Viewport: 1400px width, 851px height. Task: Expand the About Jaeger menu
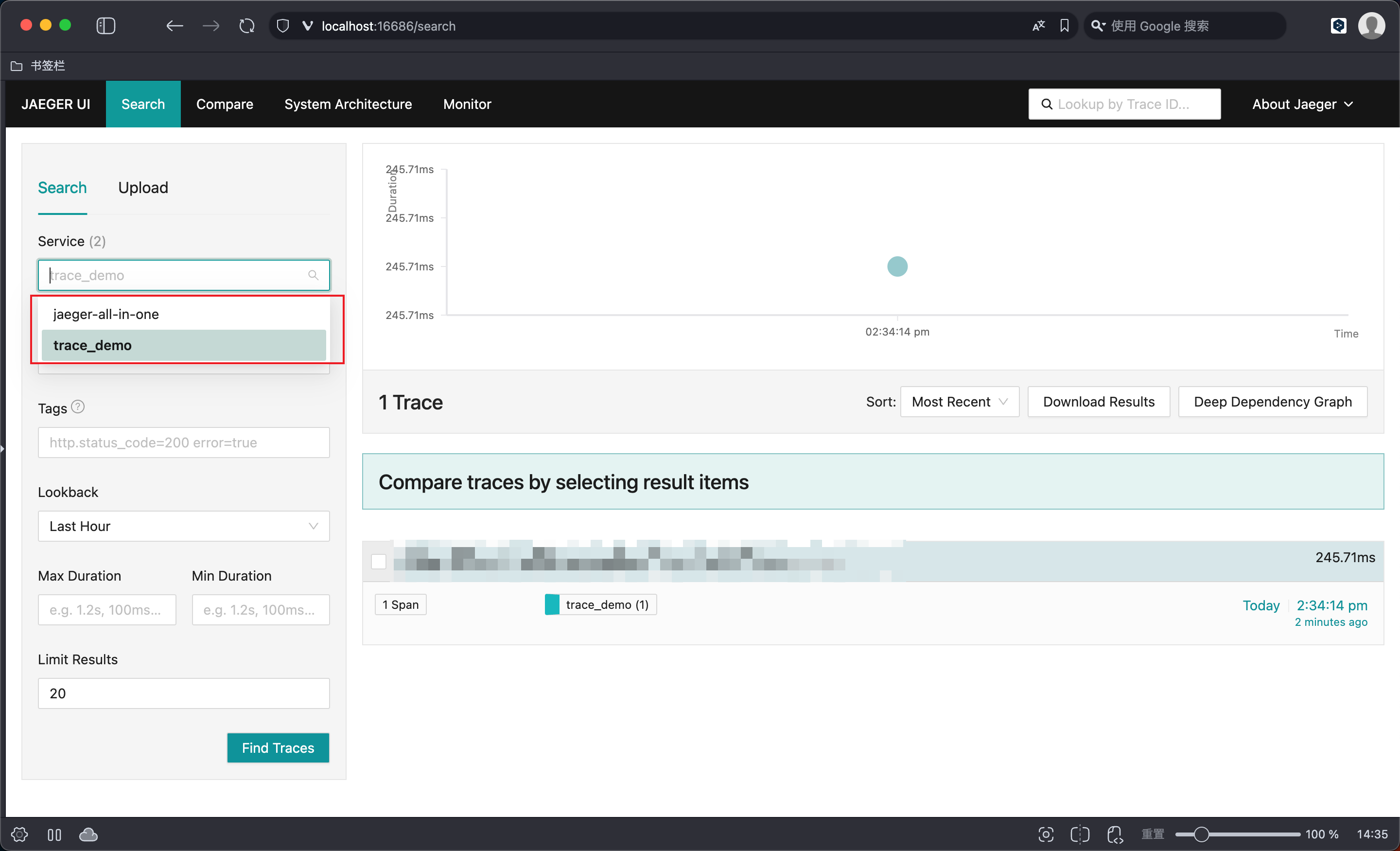(x=1302, y=104)
